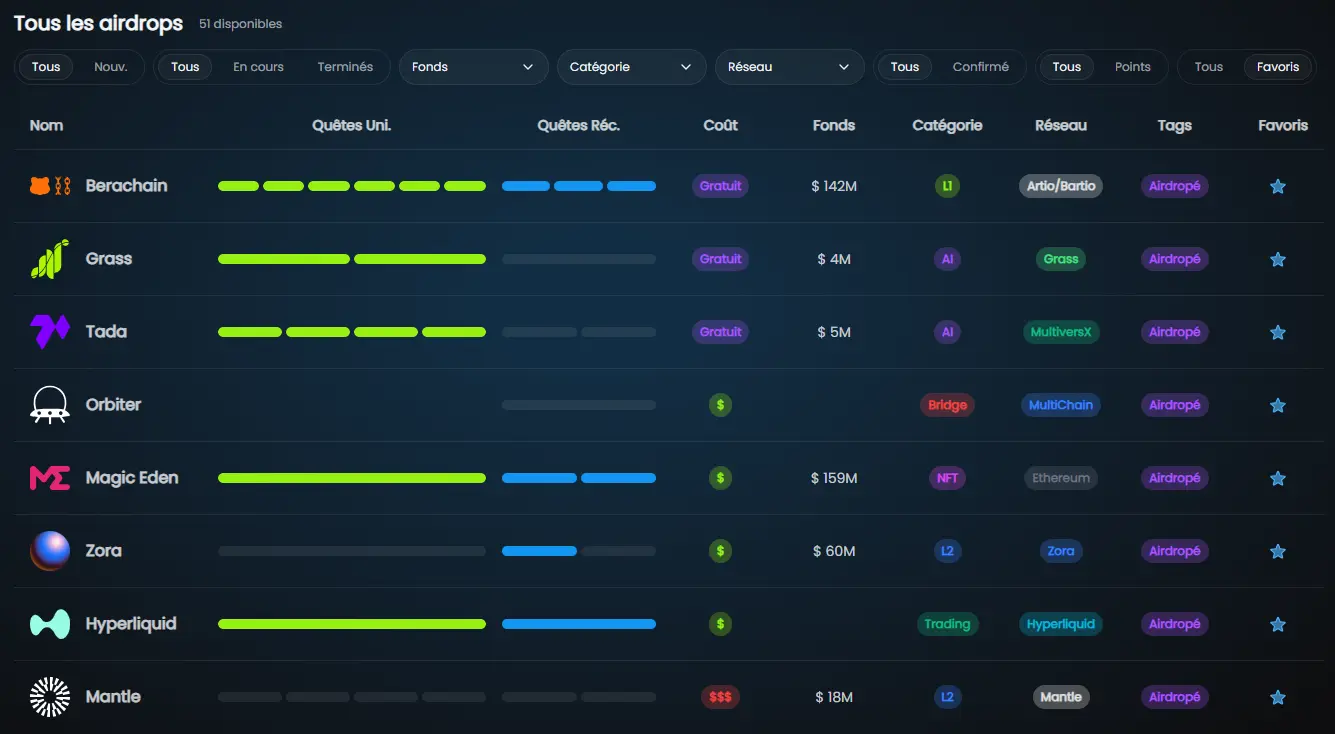
Task: Unstar the Zora airdrop
Action: pyautogui.click(x=1278, y=550)
